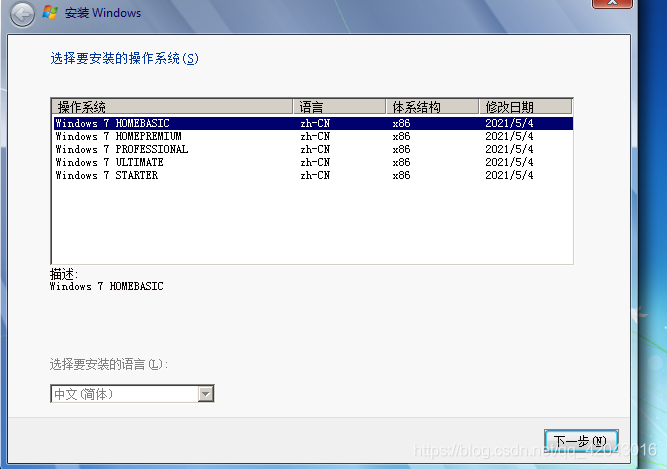
Task: Choose Windows 7 PROFESSIONAL edition
Action: coord(313,149)
